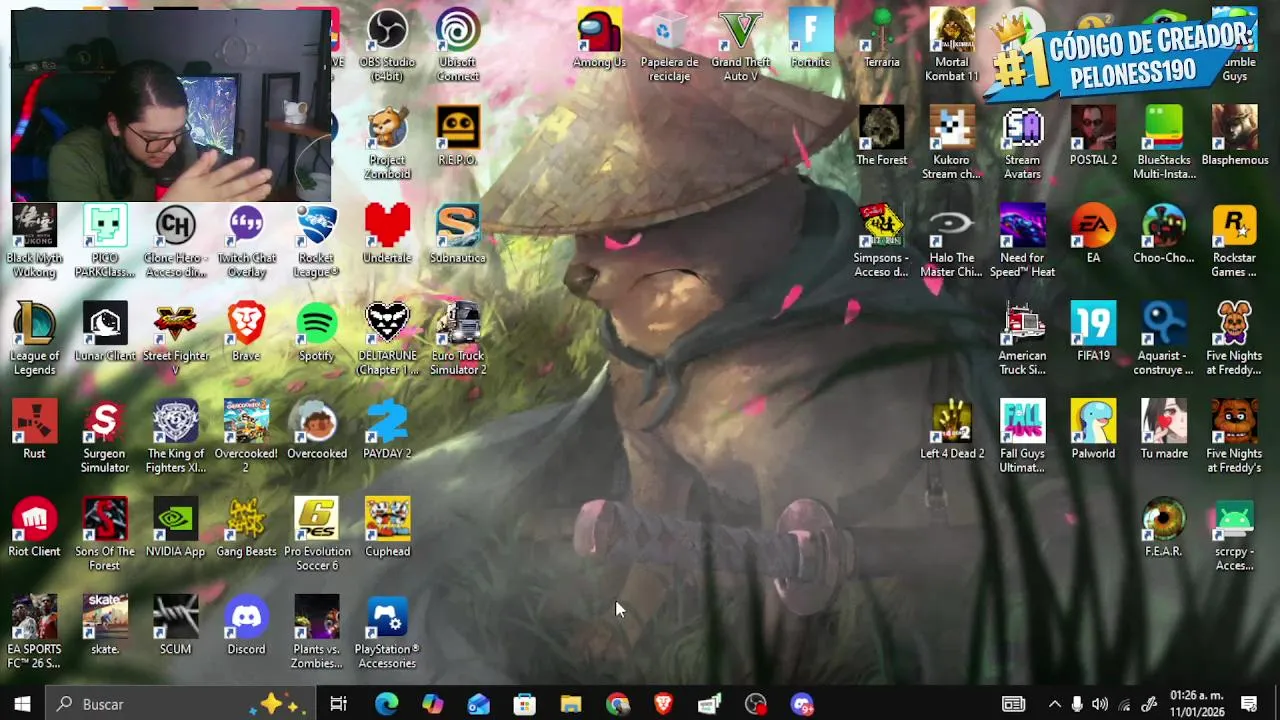Launch Ubisoft Connect from the desktop
Screen dimensions: 1280x720
(458, 30)
